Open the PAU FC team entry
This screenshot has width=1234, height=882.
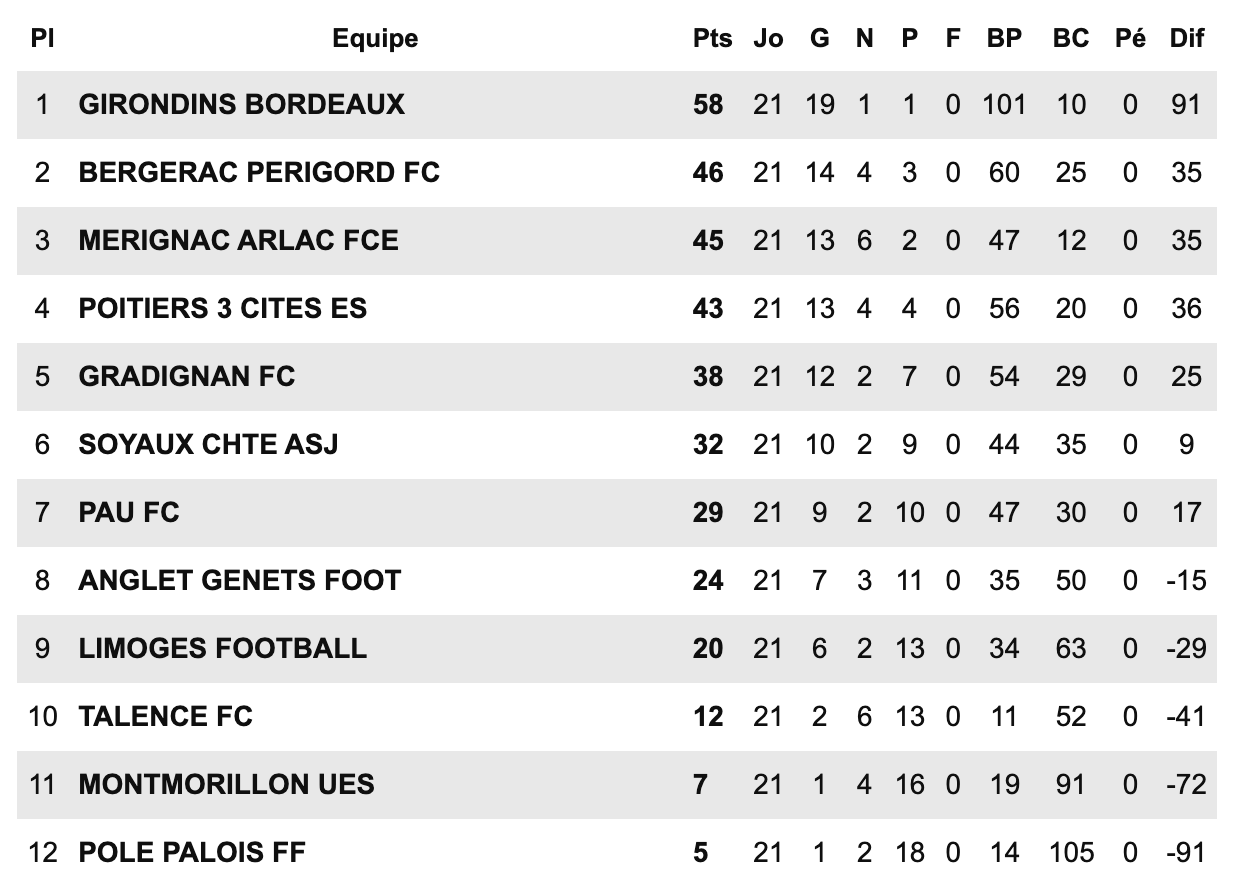[x=129, y=512]
